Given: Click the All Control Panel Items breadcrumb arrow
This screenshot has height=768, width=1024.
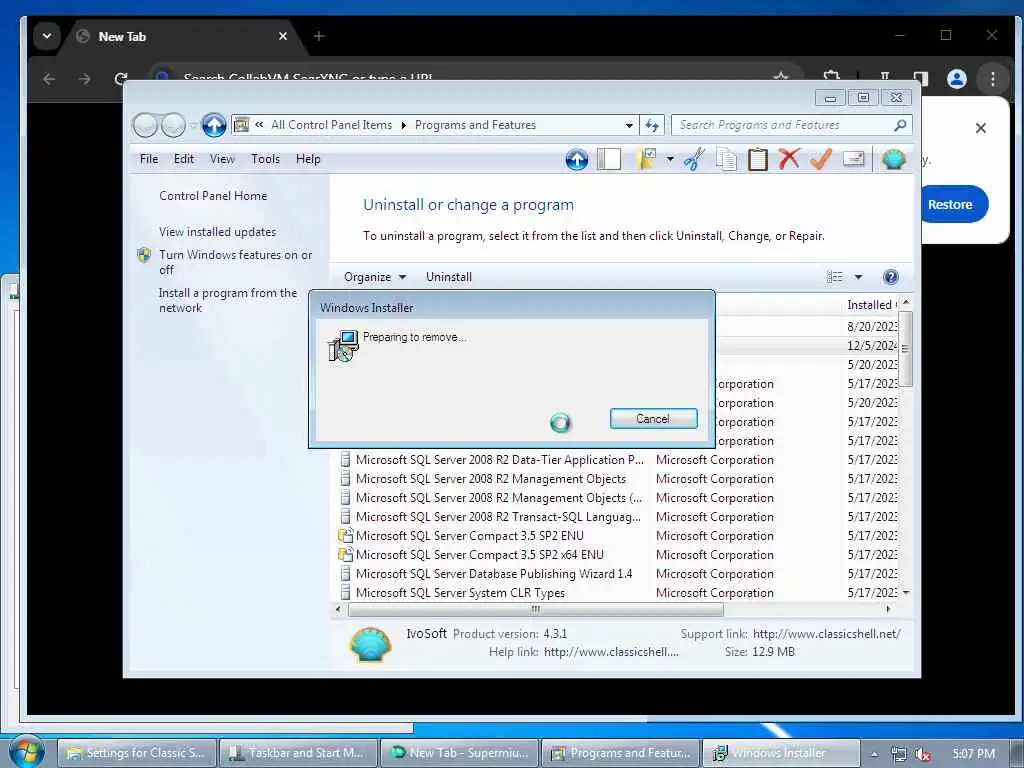Looking at the screenshot, I should pos(403,125).
